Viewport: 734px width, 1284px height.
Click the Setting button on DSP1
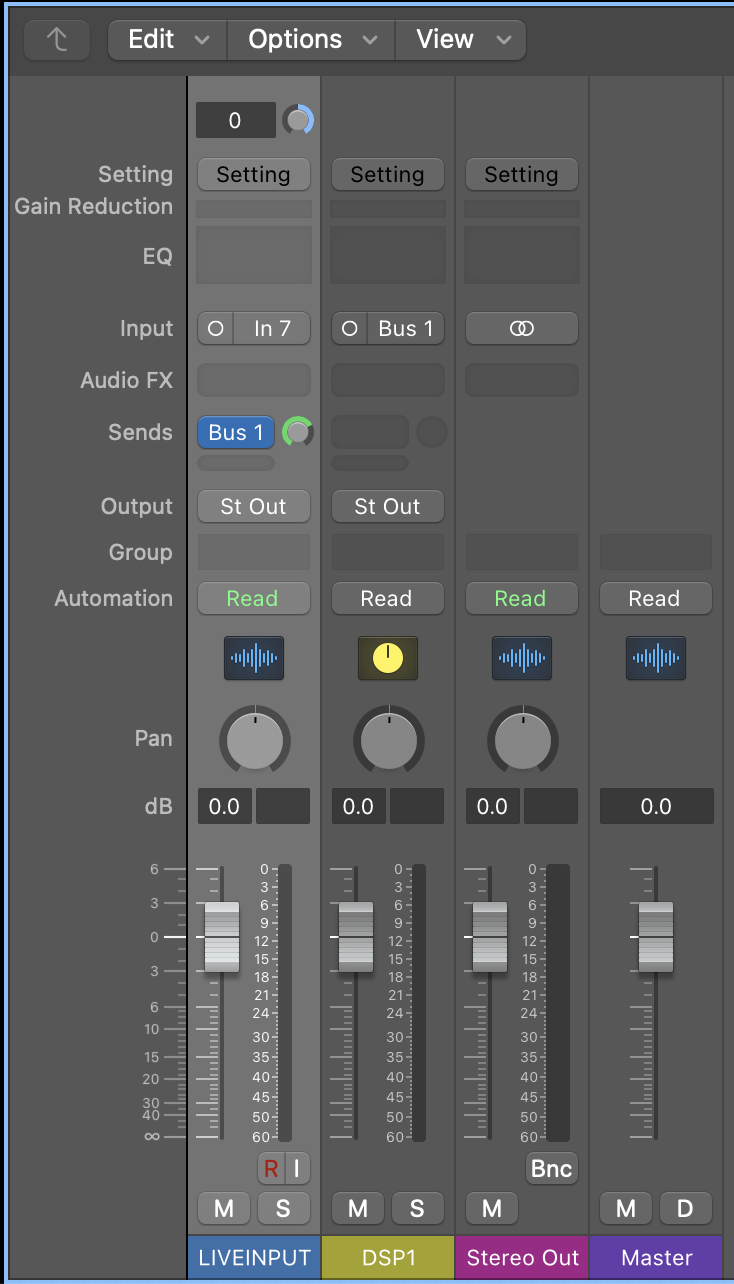pyautogui.click(x=387, y=174)
